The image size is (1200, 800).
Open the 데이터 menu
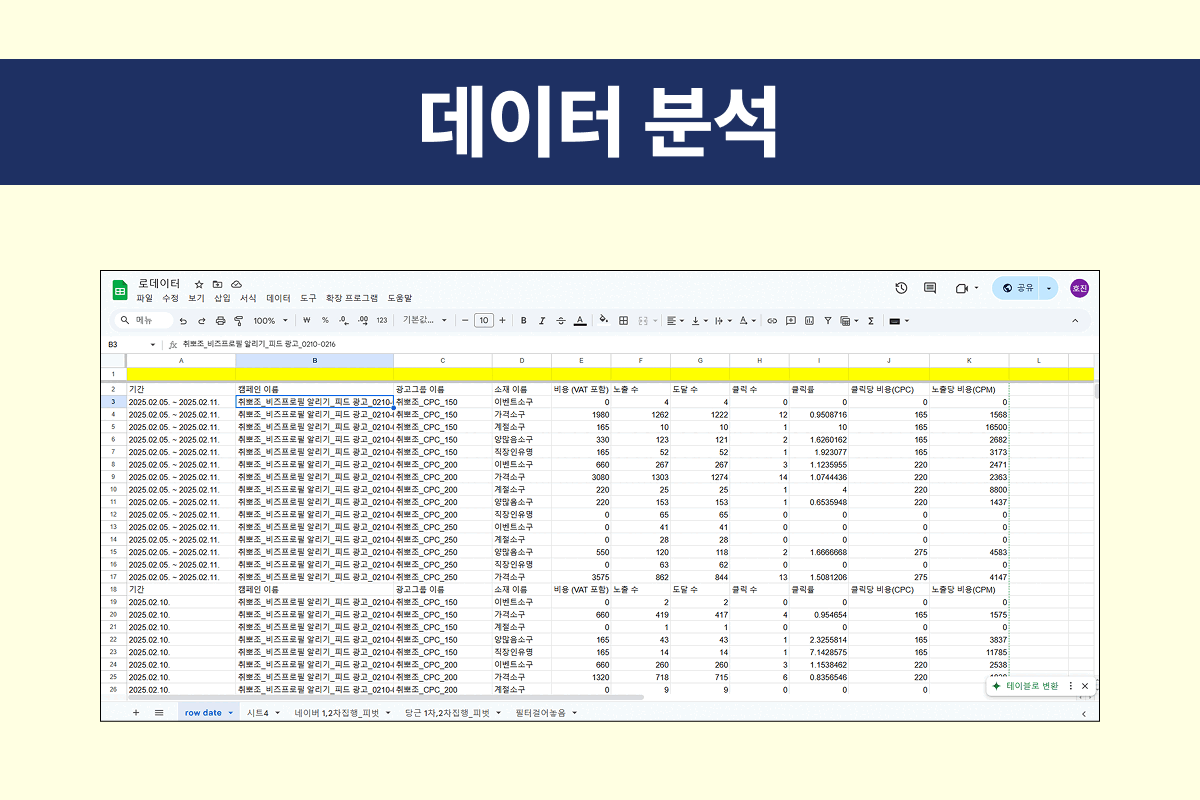pos(278,298)
